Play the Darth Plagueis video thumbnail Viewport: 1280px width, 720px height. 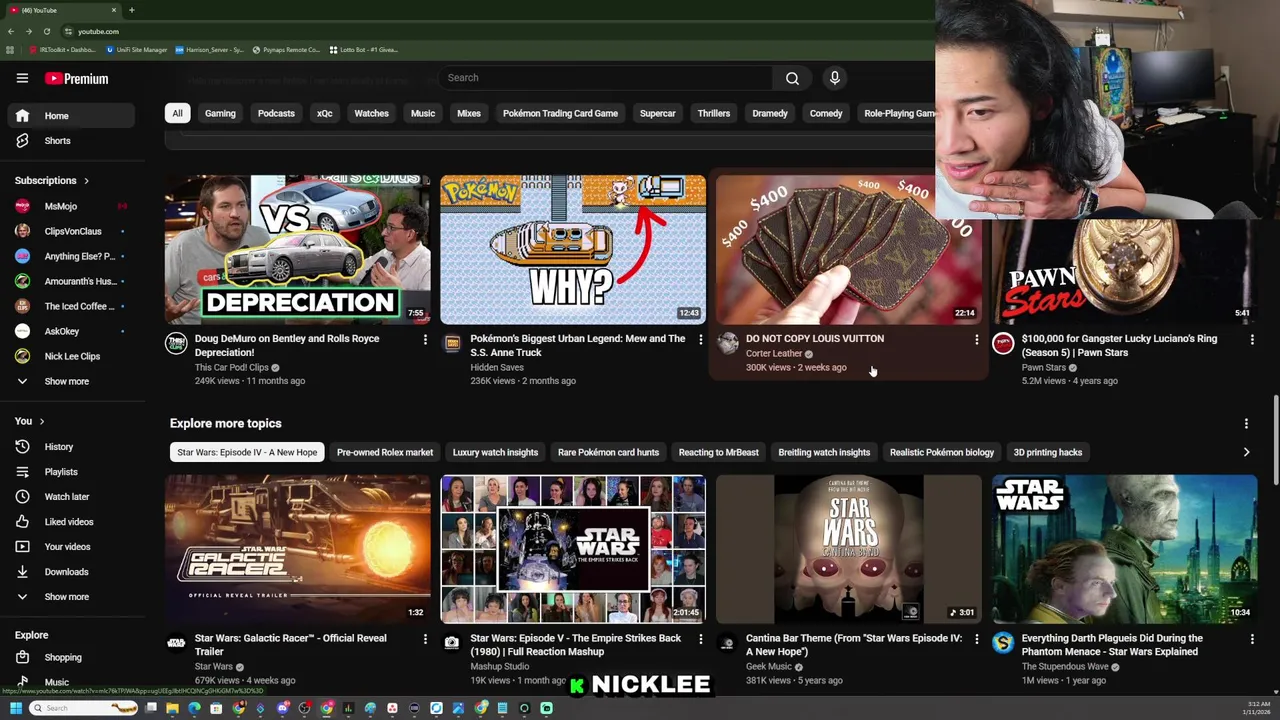pyautogui.click(x=1125, y=549)
